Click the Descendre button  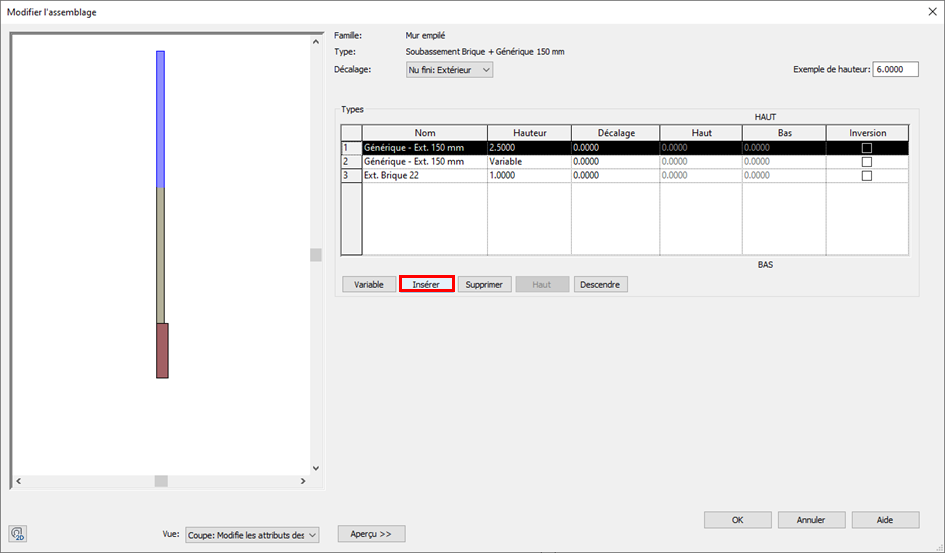[600, 284]
